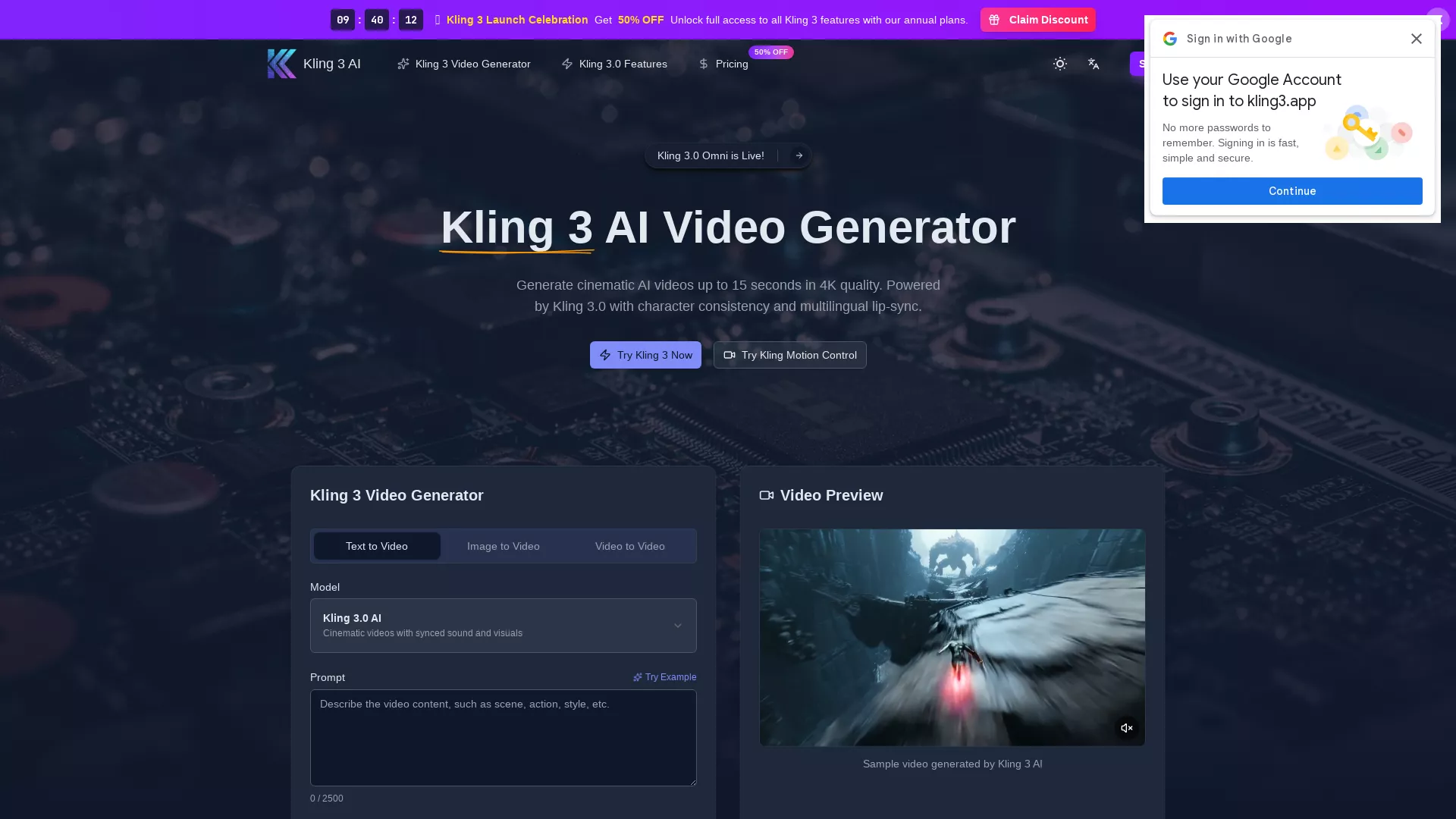Close the Google sign-in popup
The height and width of the screenshot is (819, 1456).
click(x=1416, y=39)
